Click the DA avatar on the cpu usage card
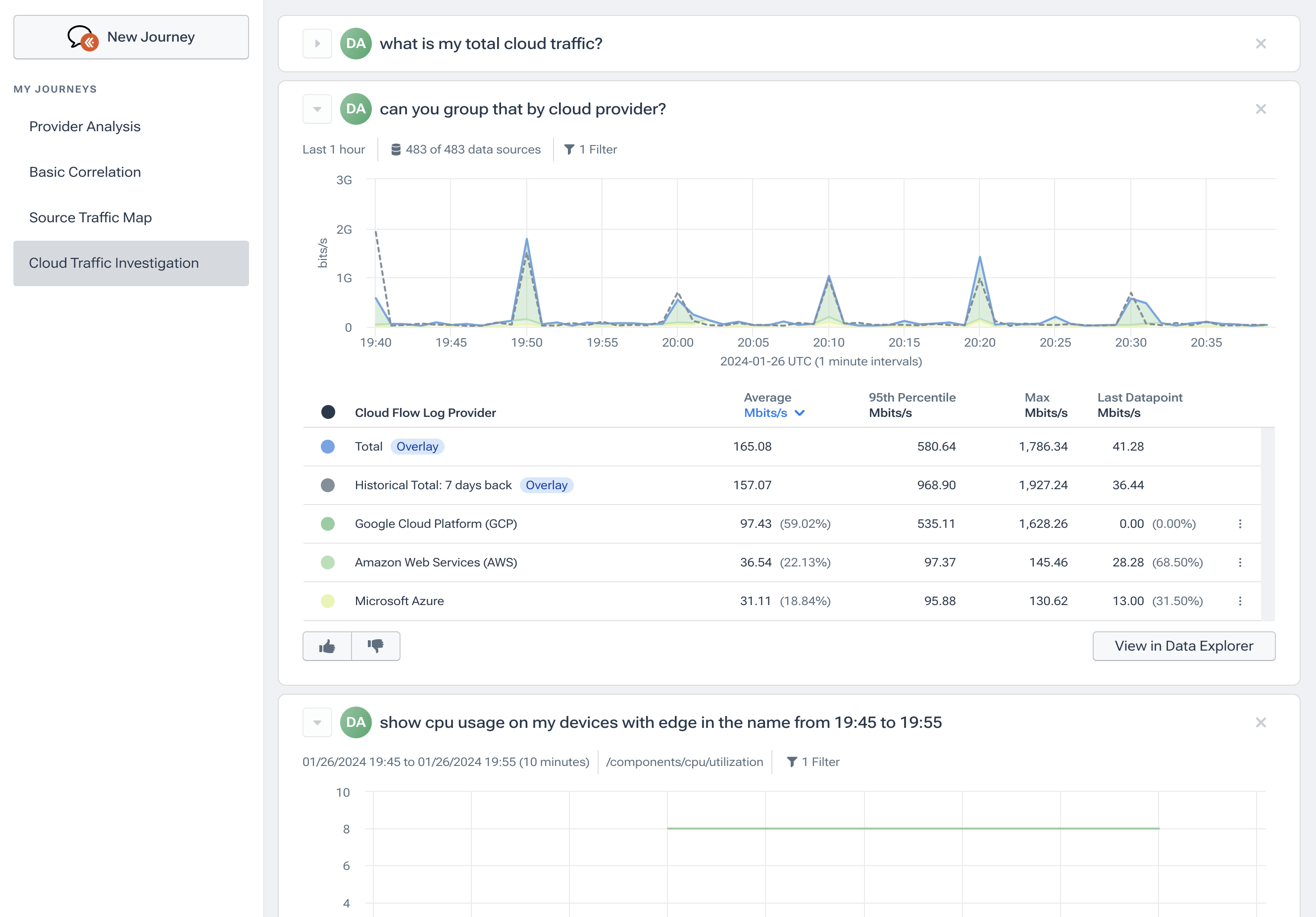Screen dimensions: 1316x917 point(356,722)
